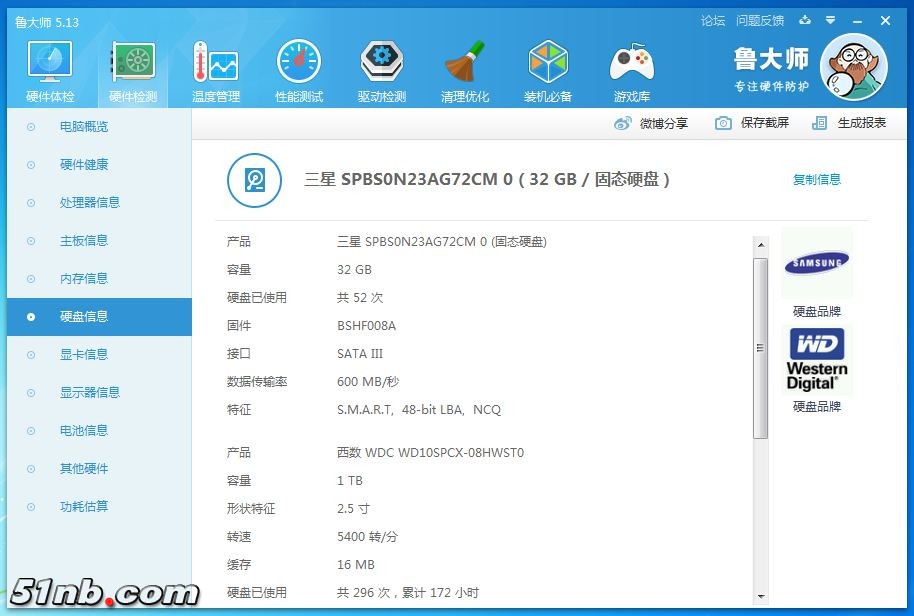Click the download tray icon in title bar
This screenshot has width=914, height=616.
tap(806, 20)
